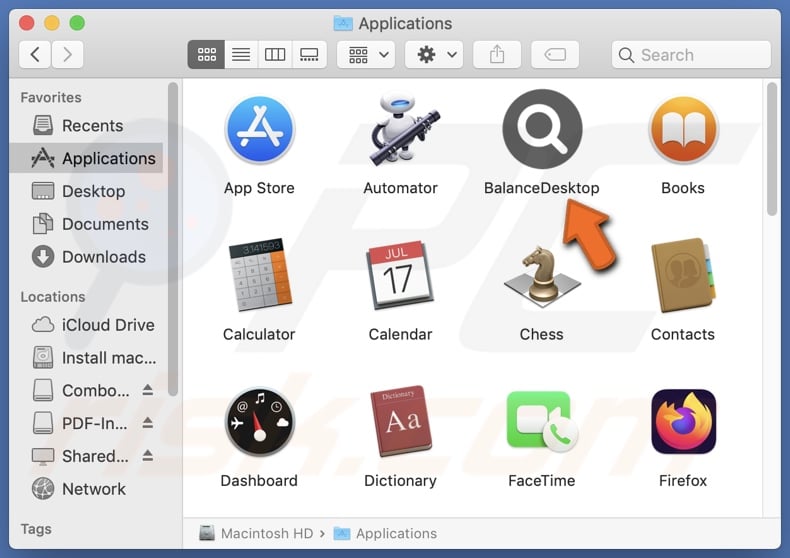Click the Tags section header
Image resolution: width=790 pixels, height=558 pixels.
(36, 529)
